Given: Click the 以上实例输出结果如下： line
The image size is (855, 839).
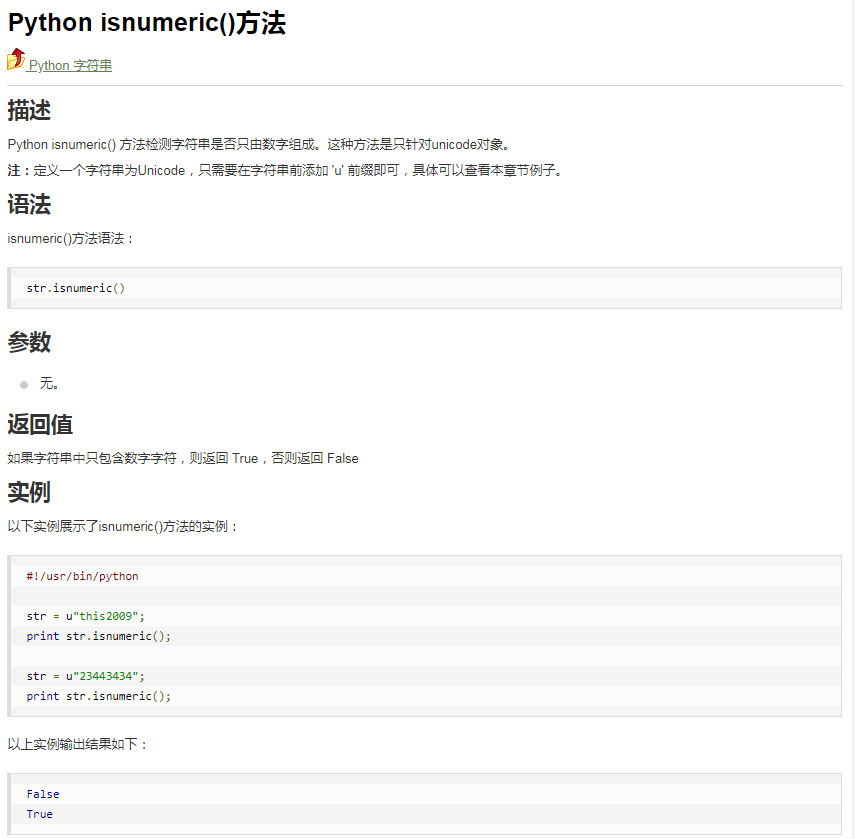Looking at the screenshot, I should [x=77, y=745].
